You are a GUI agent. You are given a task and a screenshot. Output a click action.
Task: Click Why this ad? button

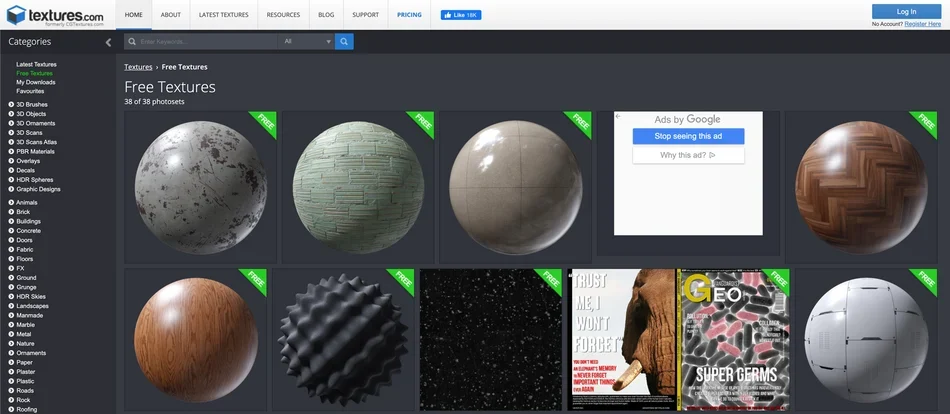click(x=688, y=155)
